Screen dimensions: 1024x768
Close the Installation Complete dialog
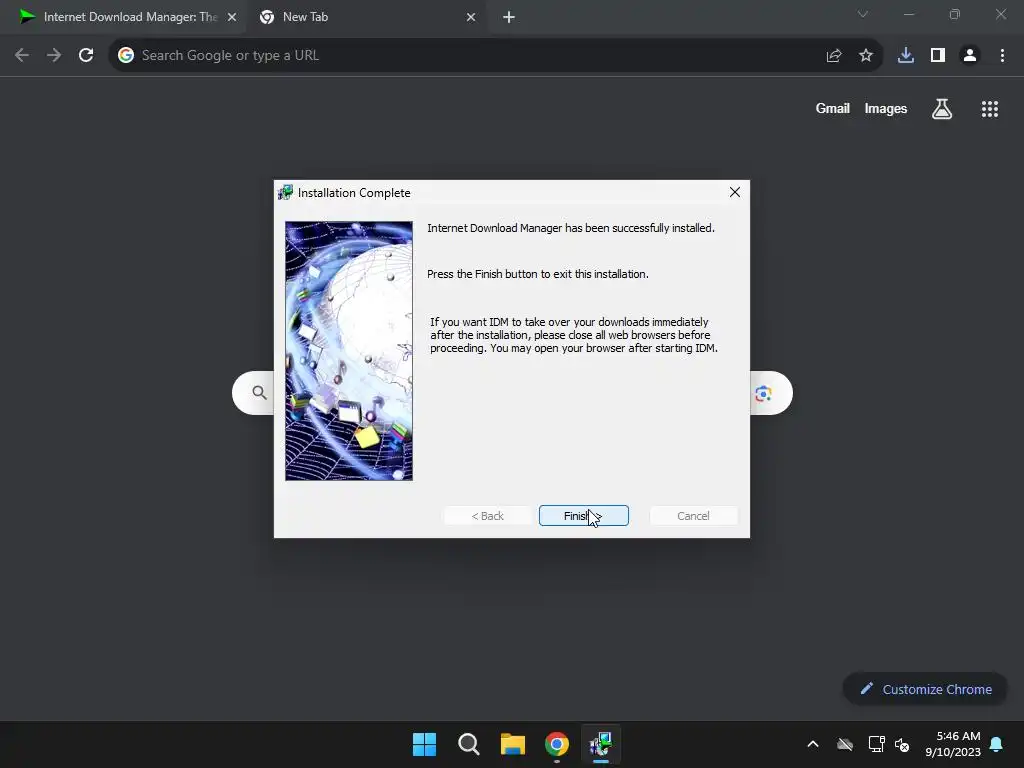click(735, 192)
